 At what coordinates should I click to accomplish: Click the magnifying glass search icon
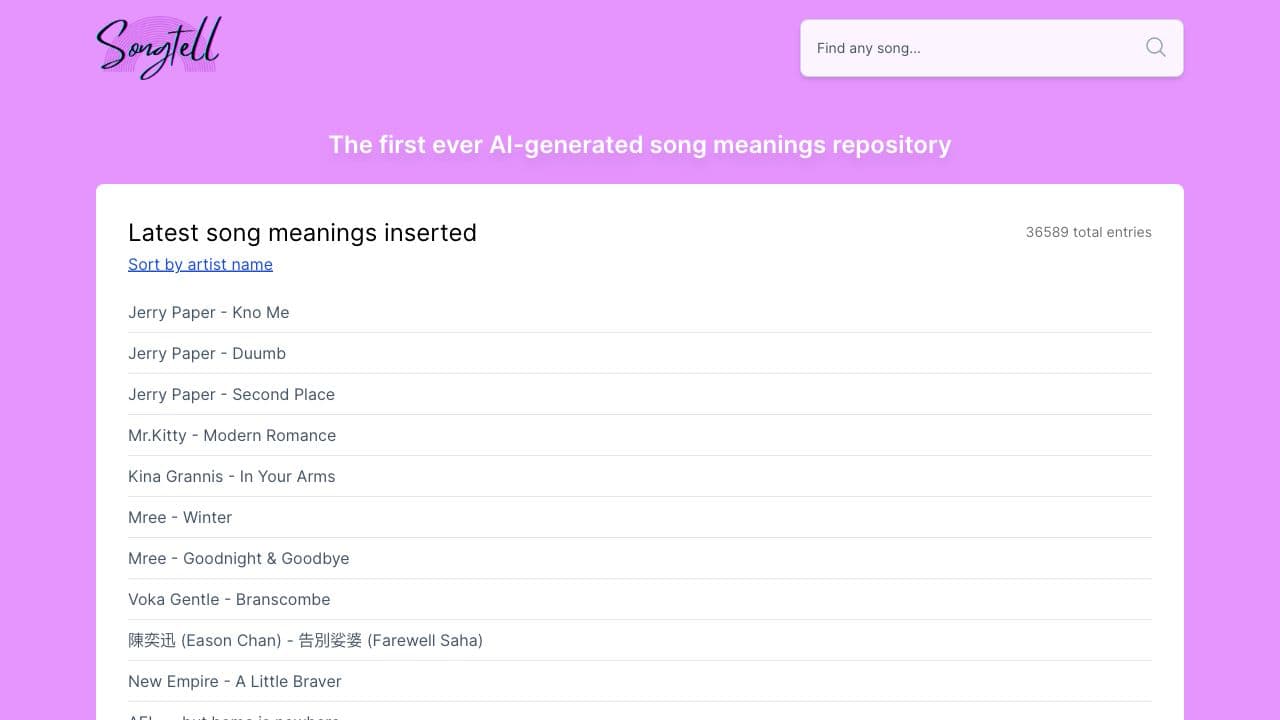coord(1155,48)
